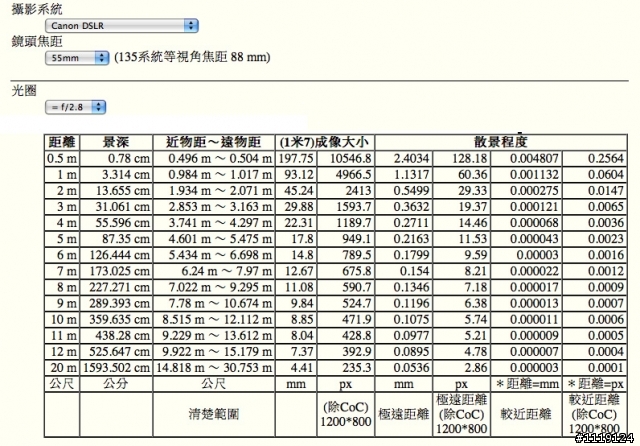Select the 0.2711 bokeh cell
Screen dimensions: 640x446
404,223
